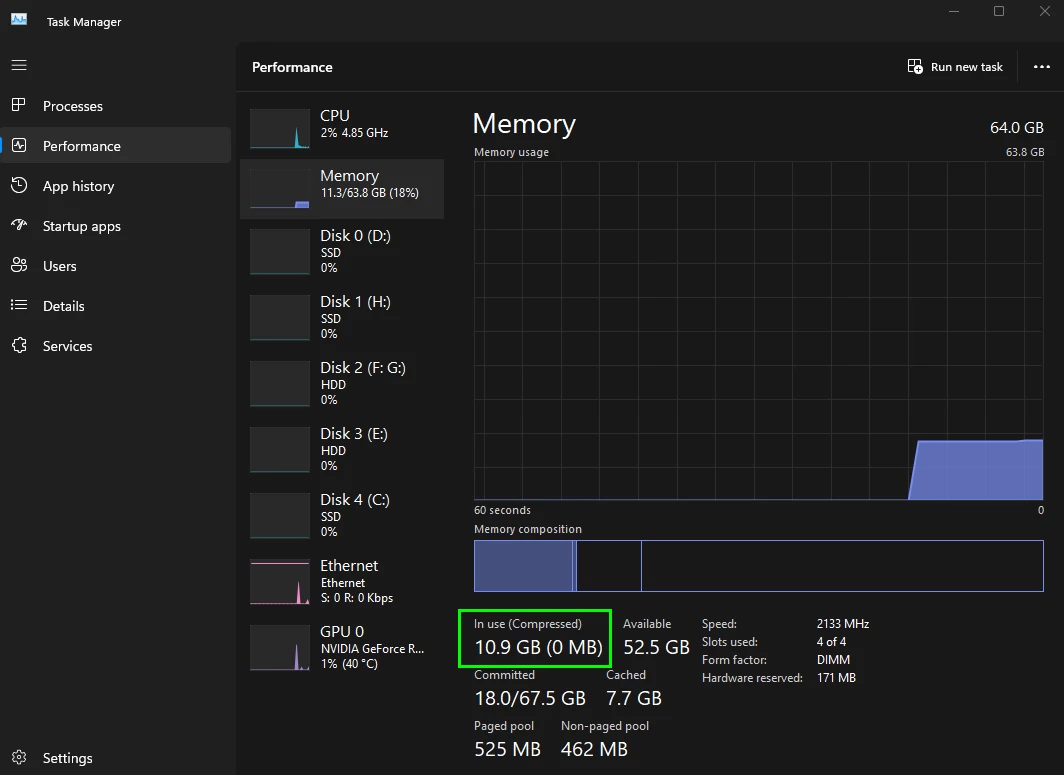Click the Disk 2 (F: G:) label
1064x775 pixels.
[362, 368]
